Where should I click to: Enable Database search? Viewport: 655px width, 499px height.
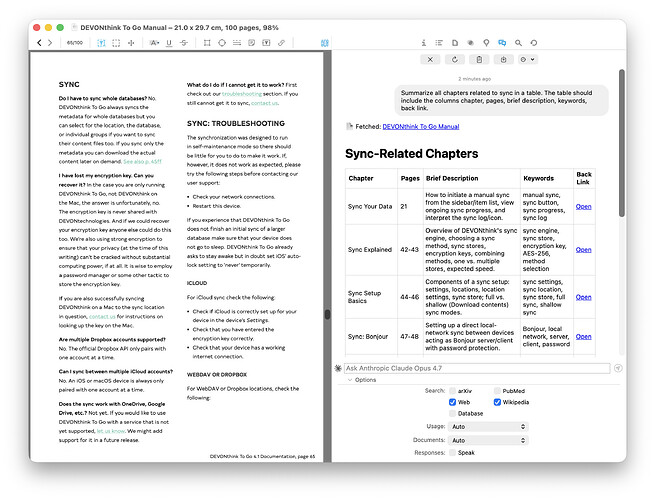point(452,414)
